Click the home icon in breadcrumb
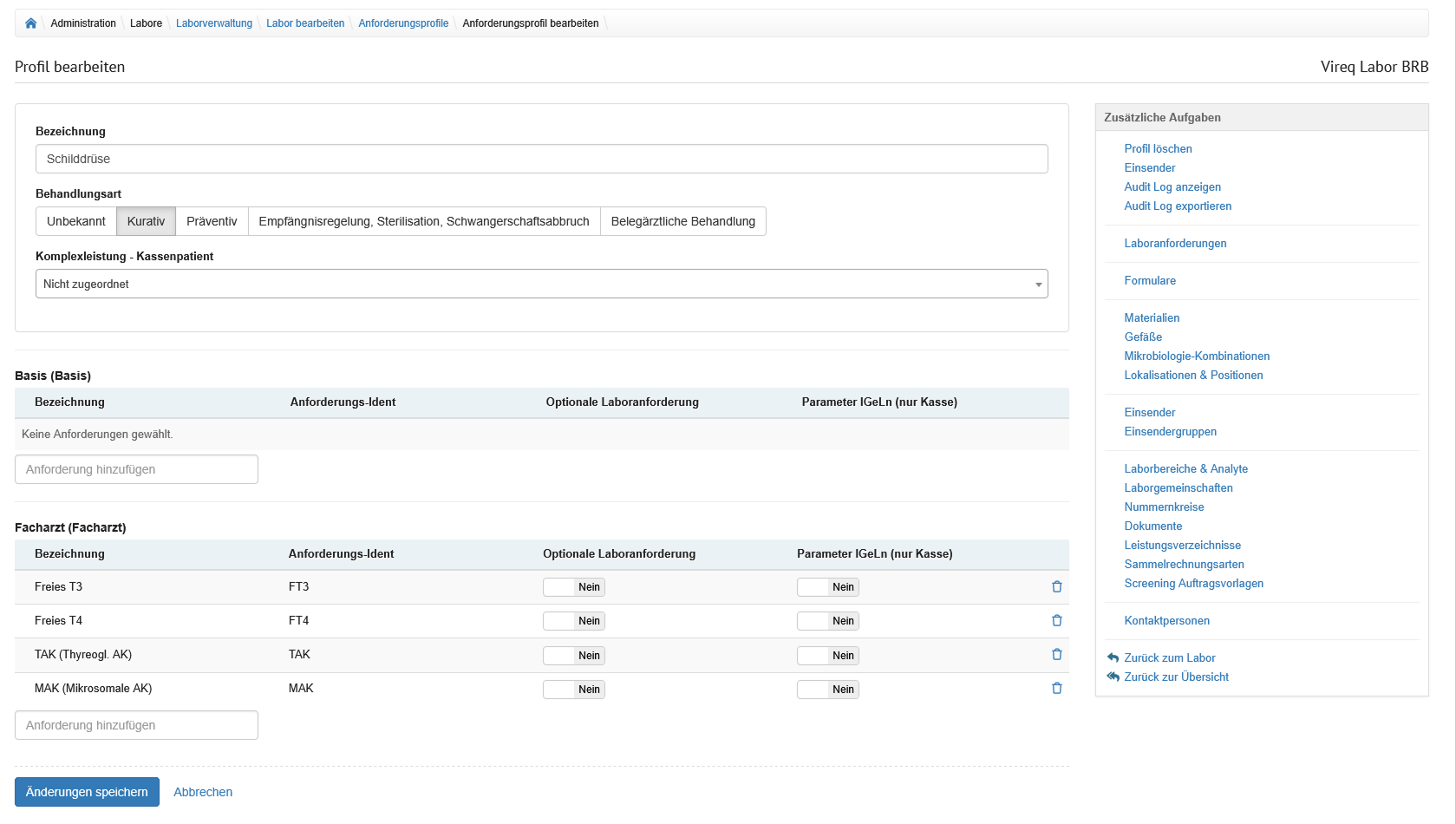 click(31, 23)
